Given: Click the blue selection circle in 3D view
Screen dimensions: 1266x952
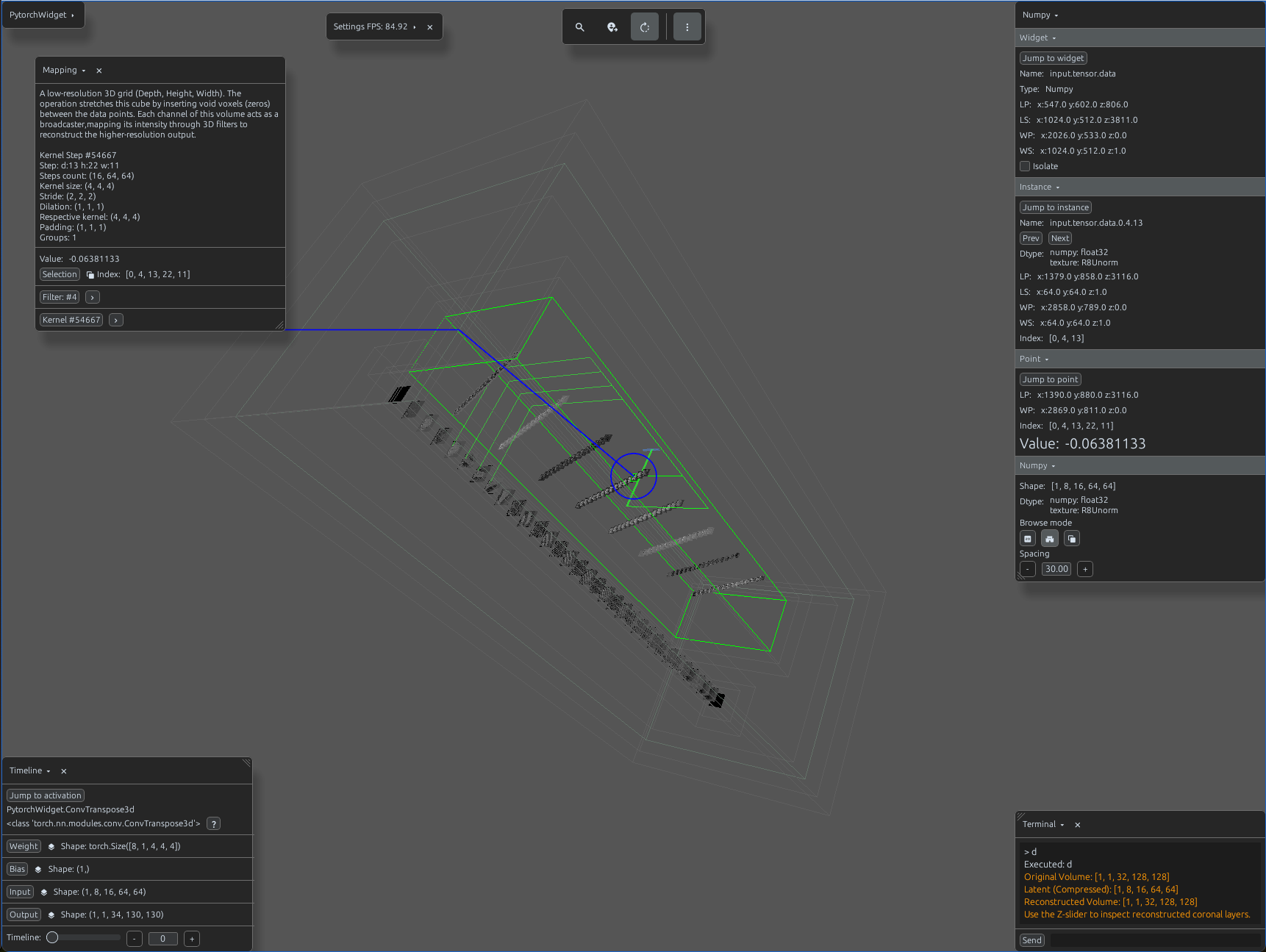Looking at the screenshot, I should pyautogui.click(x=633, y=476).
